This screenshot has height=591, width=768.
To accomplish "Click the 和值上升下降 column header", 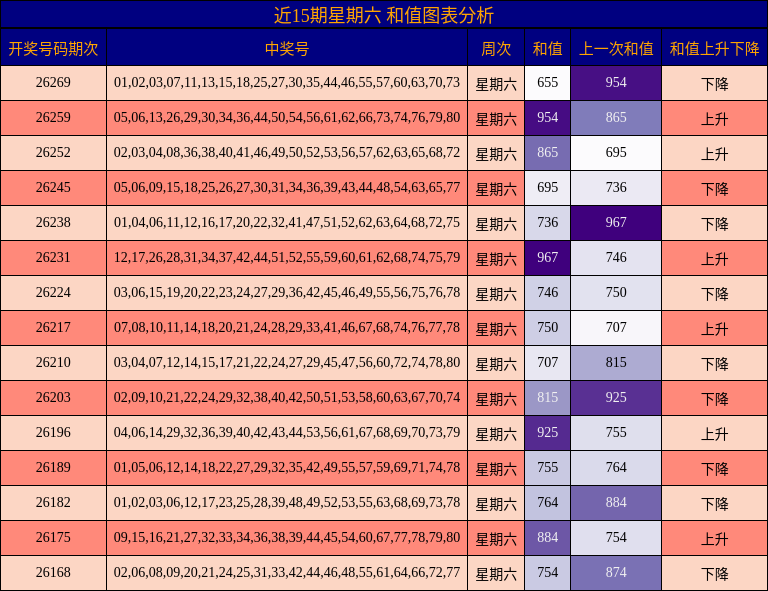I will (715, 48).
